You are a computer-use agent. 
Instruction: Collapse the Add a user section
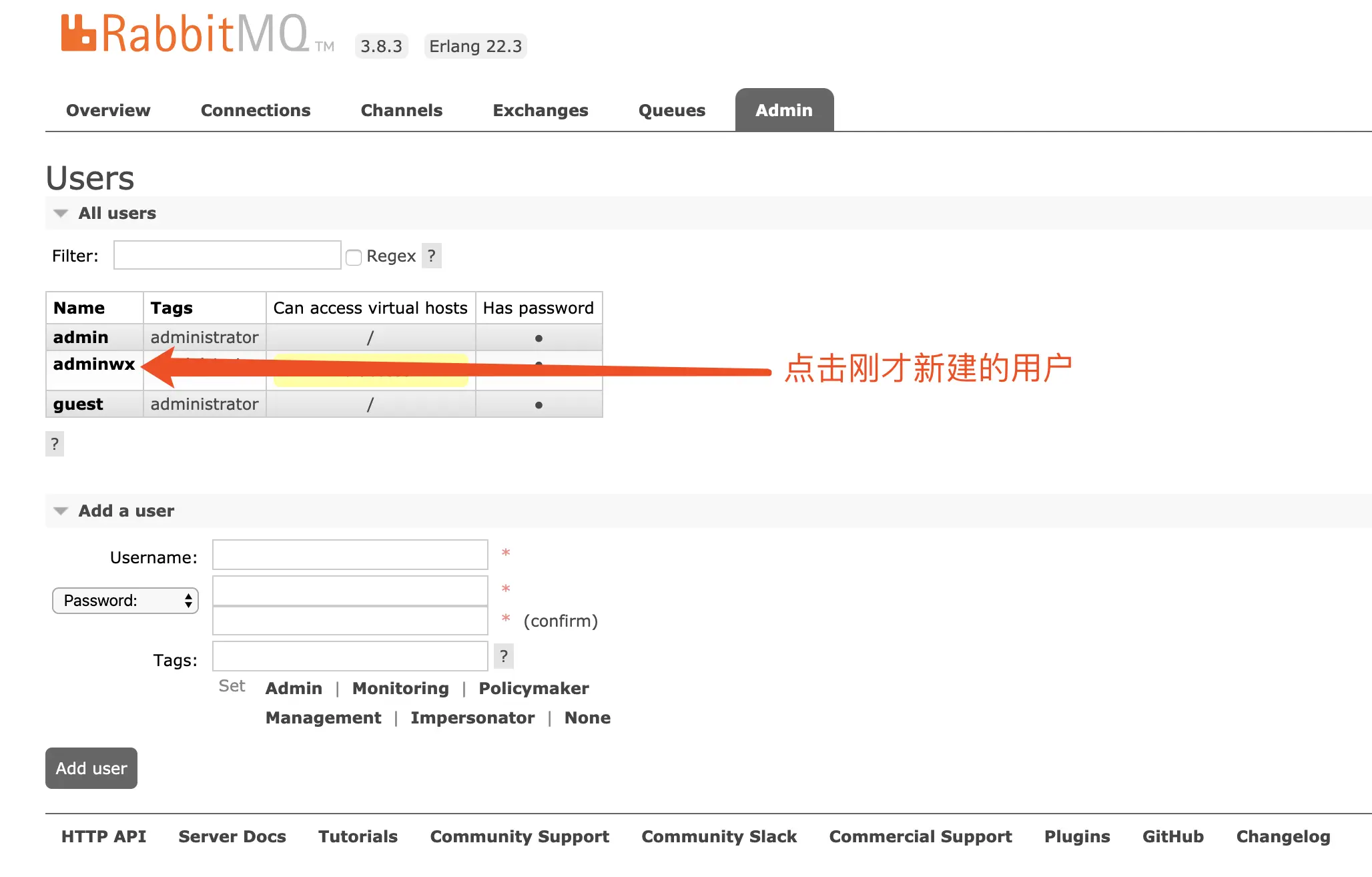click(61, 511)
